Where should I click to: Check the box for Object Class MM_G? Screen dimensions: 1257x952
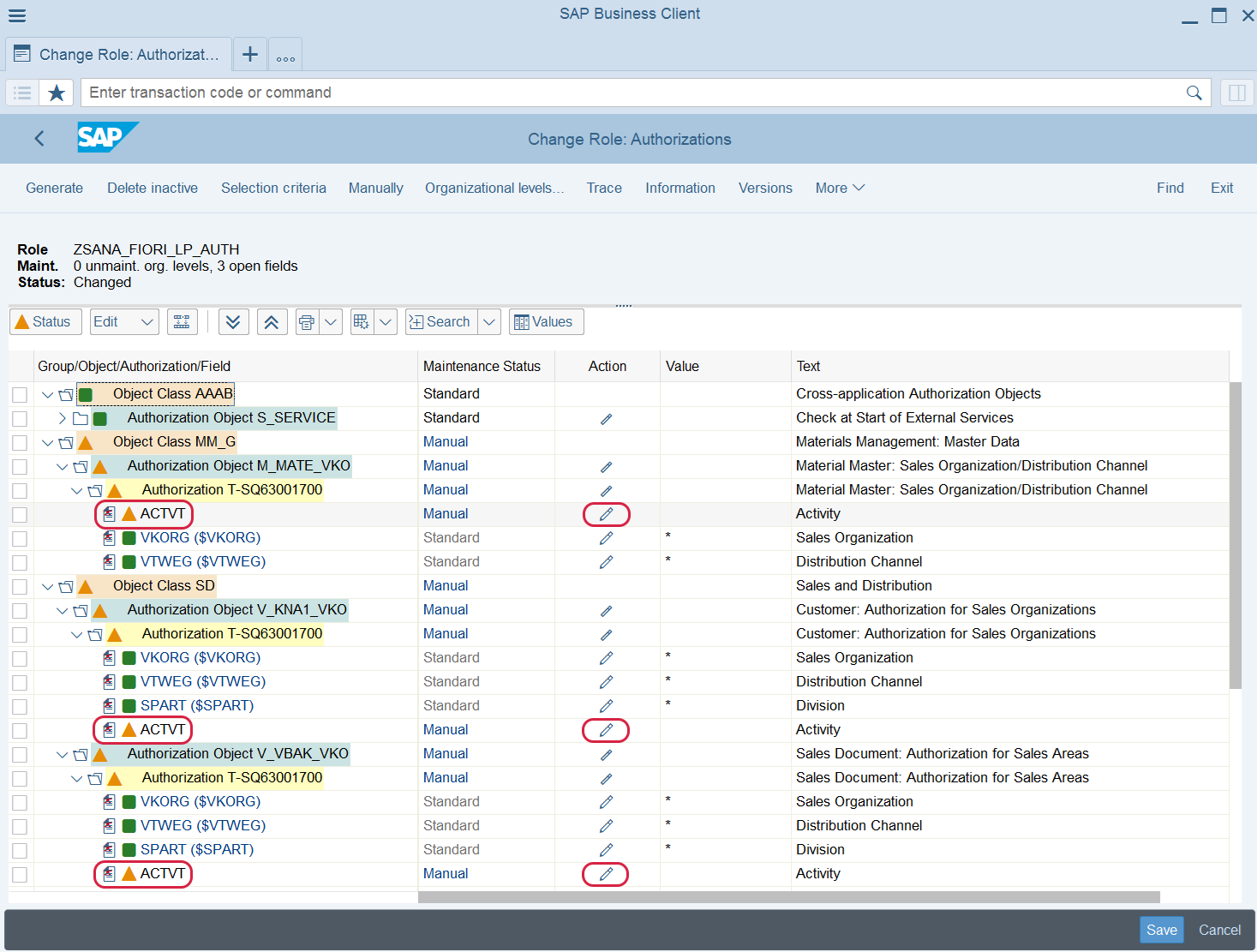click(20, 442)
